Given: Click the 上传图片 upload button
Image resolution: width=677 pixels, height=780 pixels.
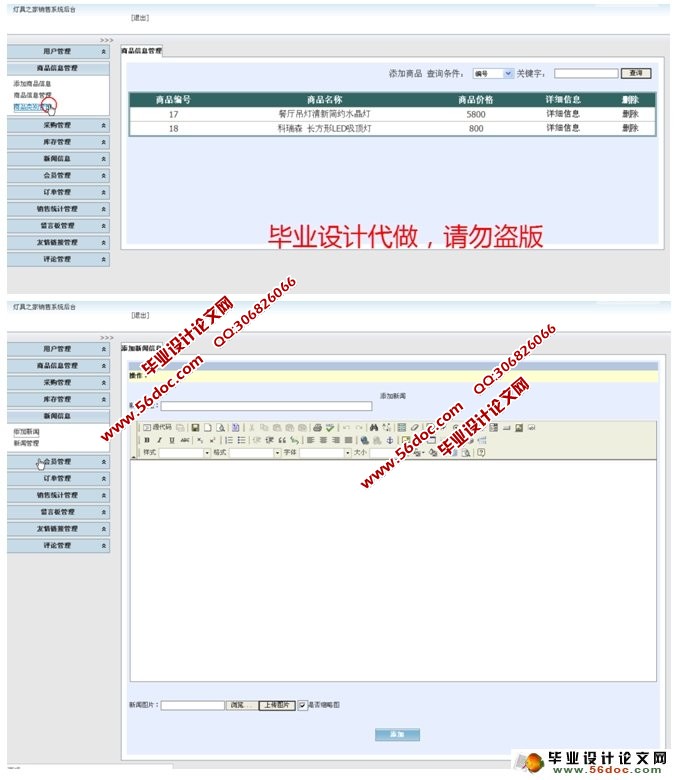Looking at the screenshot, I should [x=277, y=705].
